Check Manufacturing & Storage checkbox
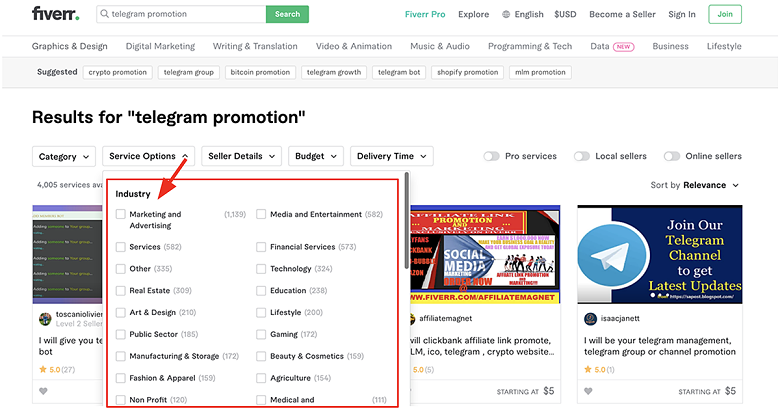This screenshot has width=780, height=410. [120, 356]
